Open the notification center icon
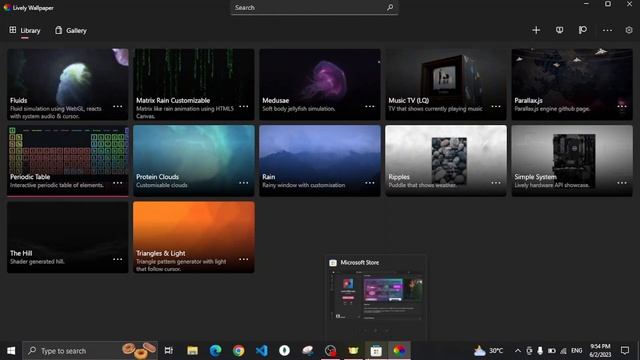 coord(624,351)
